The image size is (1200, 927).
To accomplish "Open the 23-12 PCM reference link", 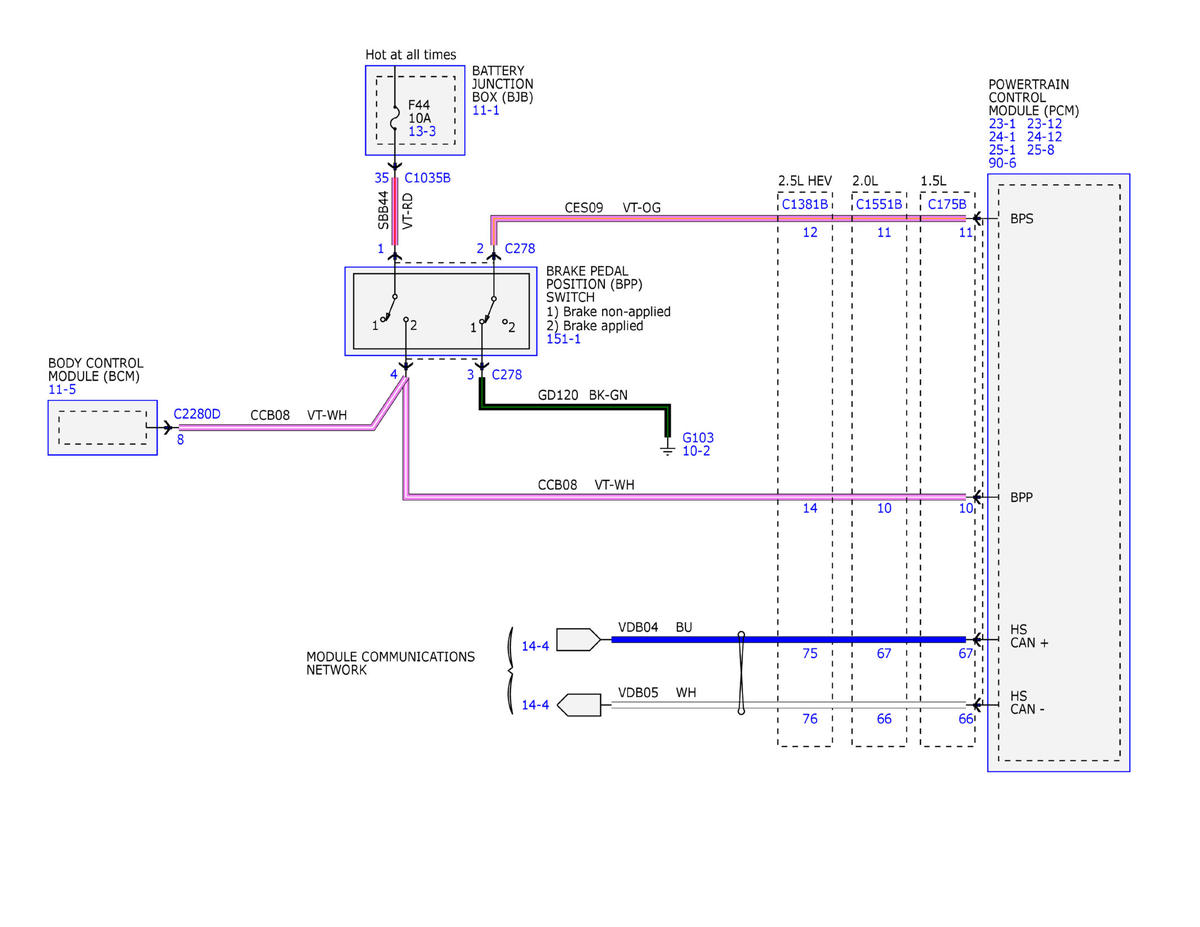I will click(1045, 124).
